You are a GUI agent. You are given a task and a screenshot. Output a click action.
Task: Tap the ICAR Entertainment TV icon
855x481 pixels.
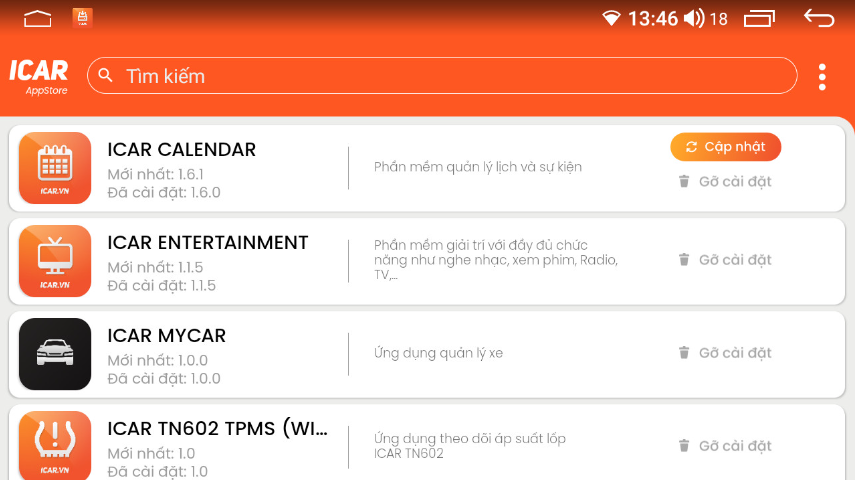(55, 261)
